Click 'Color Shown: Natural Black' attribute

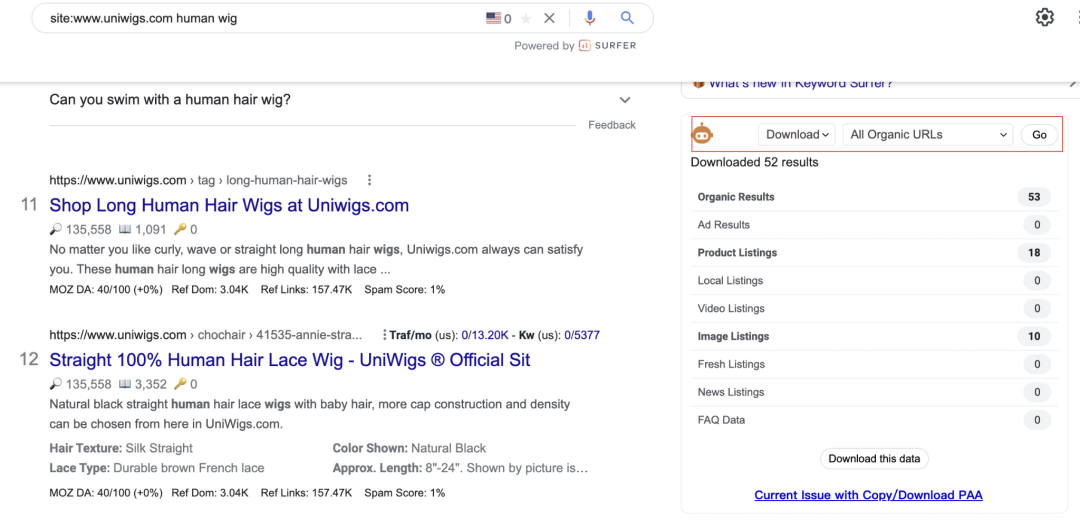coord(409,448)
